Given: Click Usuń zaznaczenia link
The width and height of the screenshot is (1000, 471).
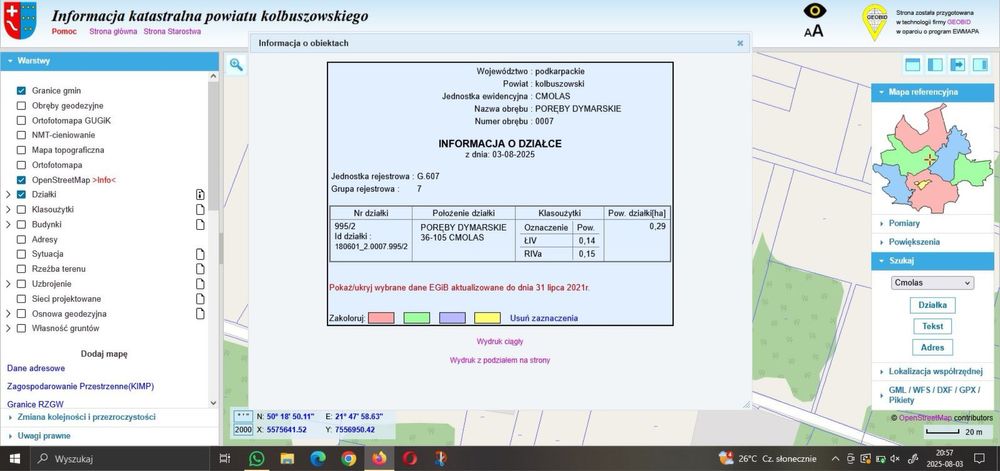Looking at the screenshot, I should pos(544,318).
